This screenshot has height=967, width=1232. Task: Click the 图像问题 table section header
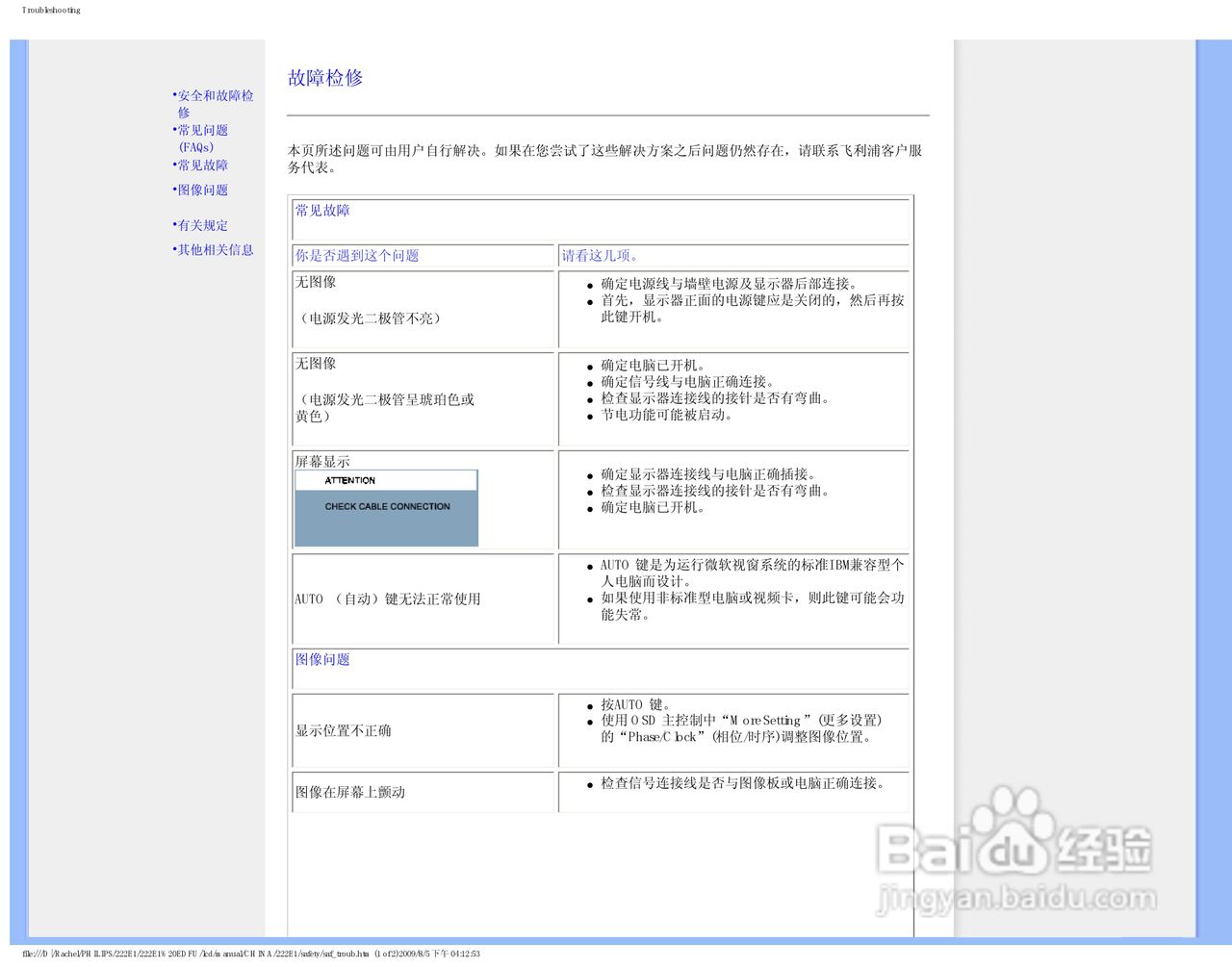tap(322, 658)
